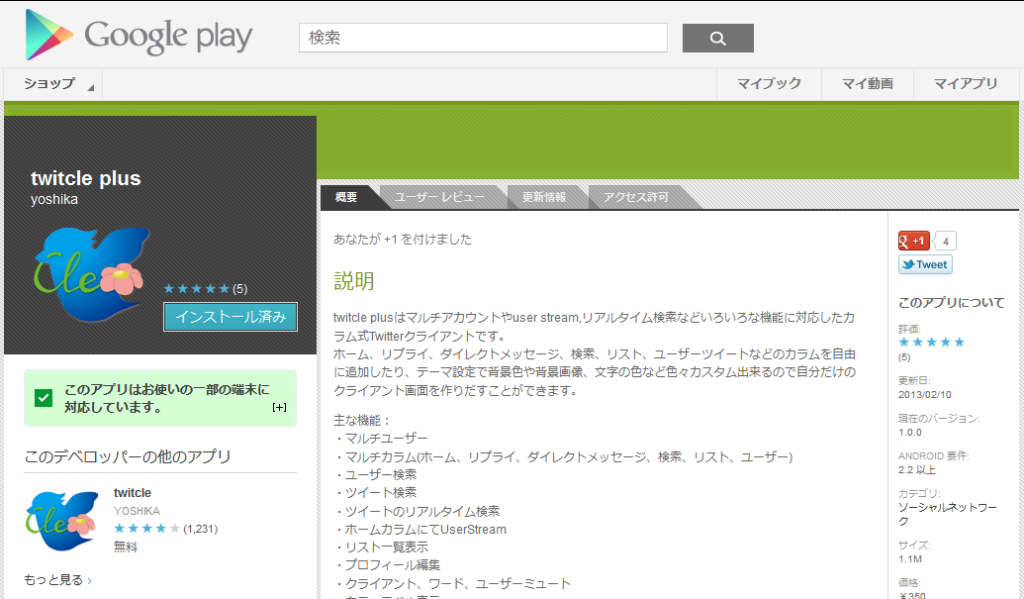Open マイアプリ from the top navigation
The image size is (1024, 599).
(x=965, y=84)
